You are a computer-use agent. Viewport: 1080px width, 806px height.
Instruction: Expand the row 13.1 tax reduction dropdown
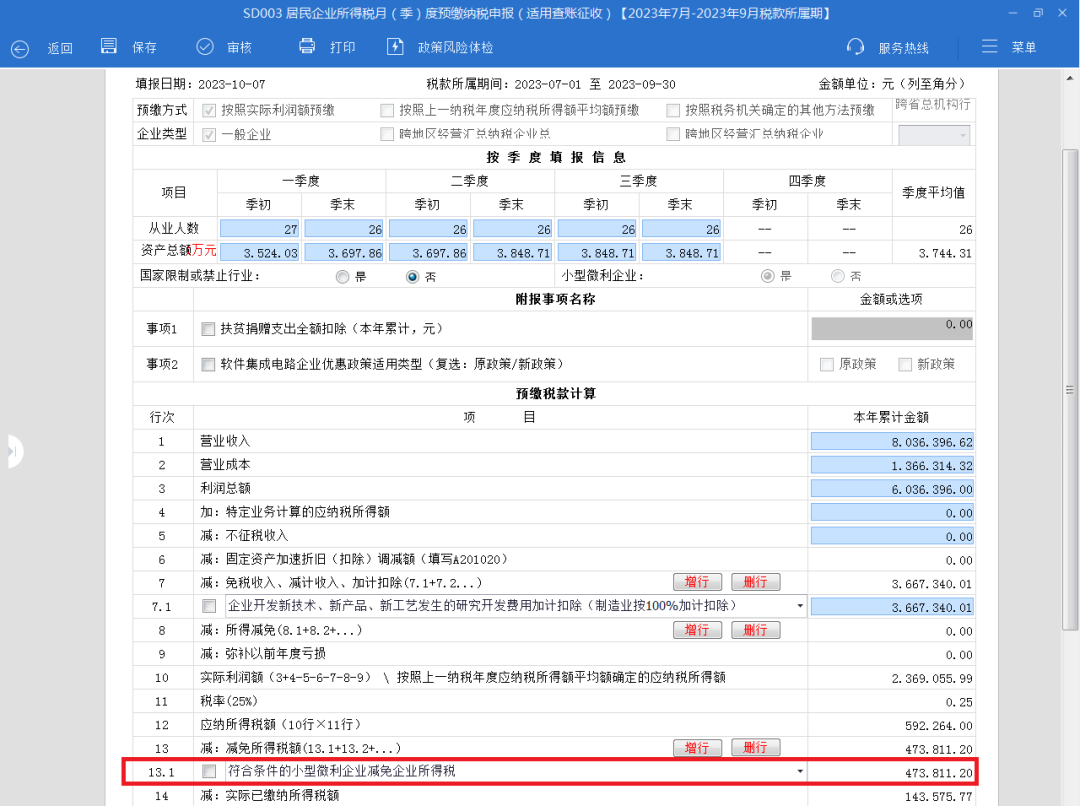point(799,772)
